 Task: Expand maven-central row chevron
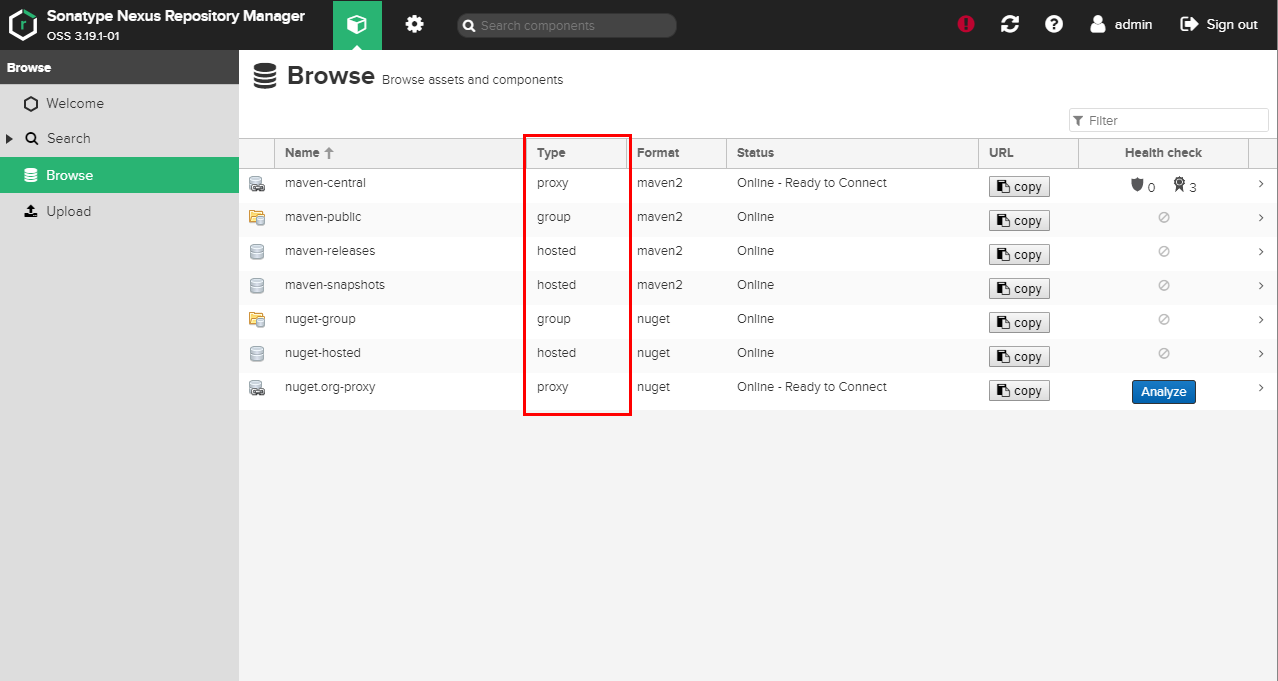(1261, 184)
